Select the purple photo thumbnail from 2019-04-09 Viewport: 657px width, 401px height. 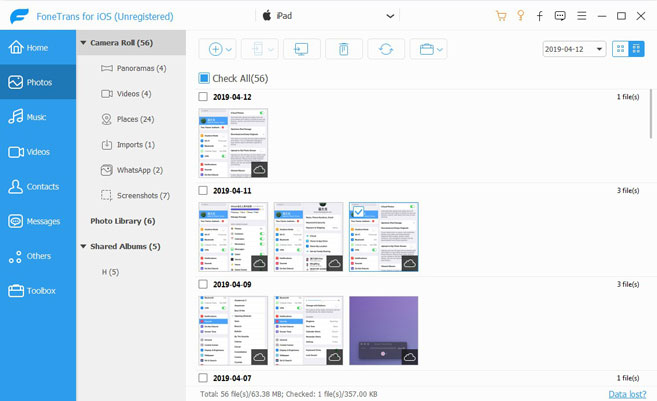[x=384, y=330]
